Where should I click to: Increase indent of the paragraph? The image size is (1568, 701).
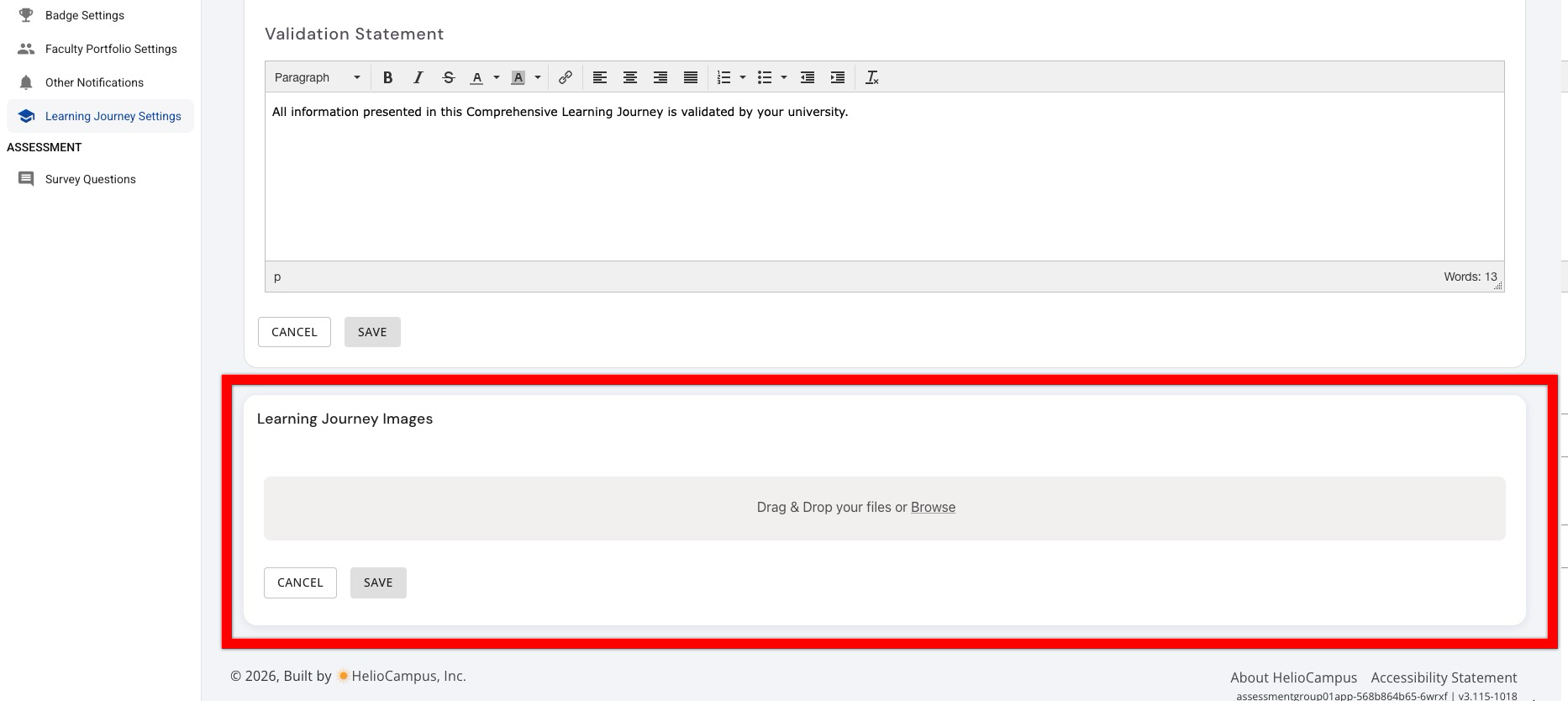click(838, 77)
